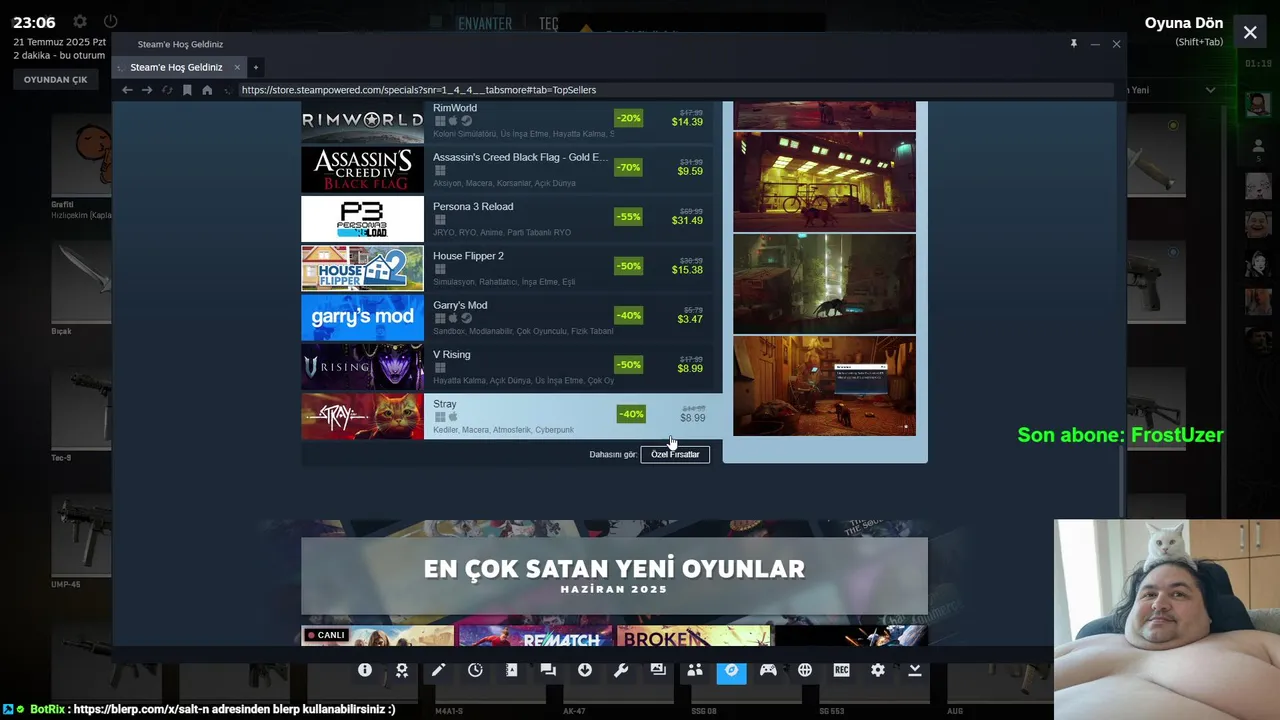Click the -40% discount badge on Stray

[631, 414]
